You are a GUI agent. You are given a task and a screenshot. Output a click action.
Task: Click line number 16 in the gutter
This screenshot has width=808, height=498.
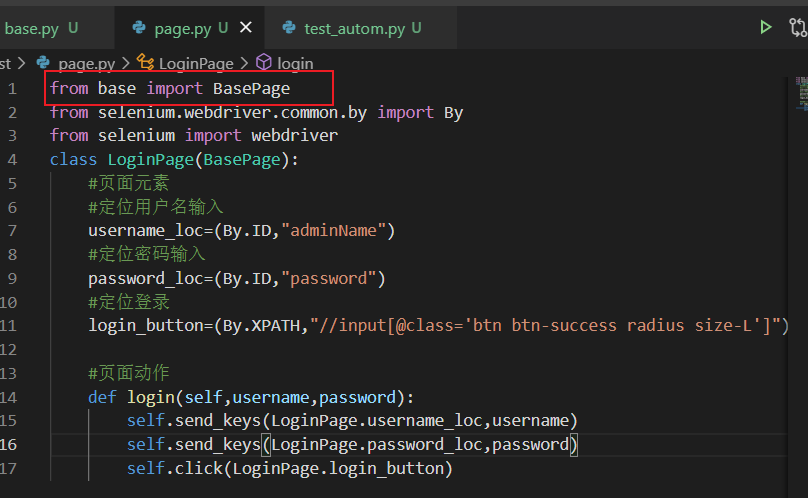9,445
